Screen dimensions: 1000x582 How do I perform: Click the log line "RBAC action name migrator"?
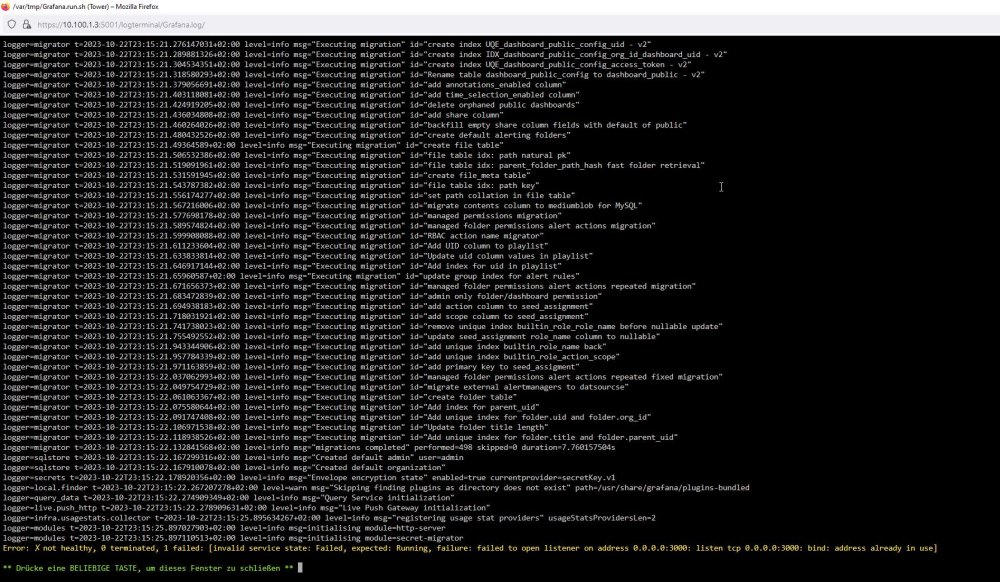[273, 236]
